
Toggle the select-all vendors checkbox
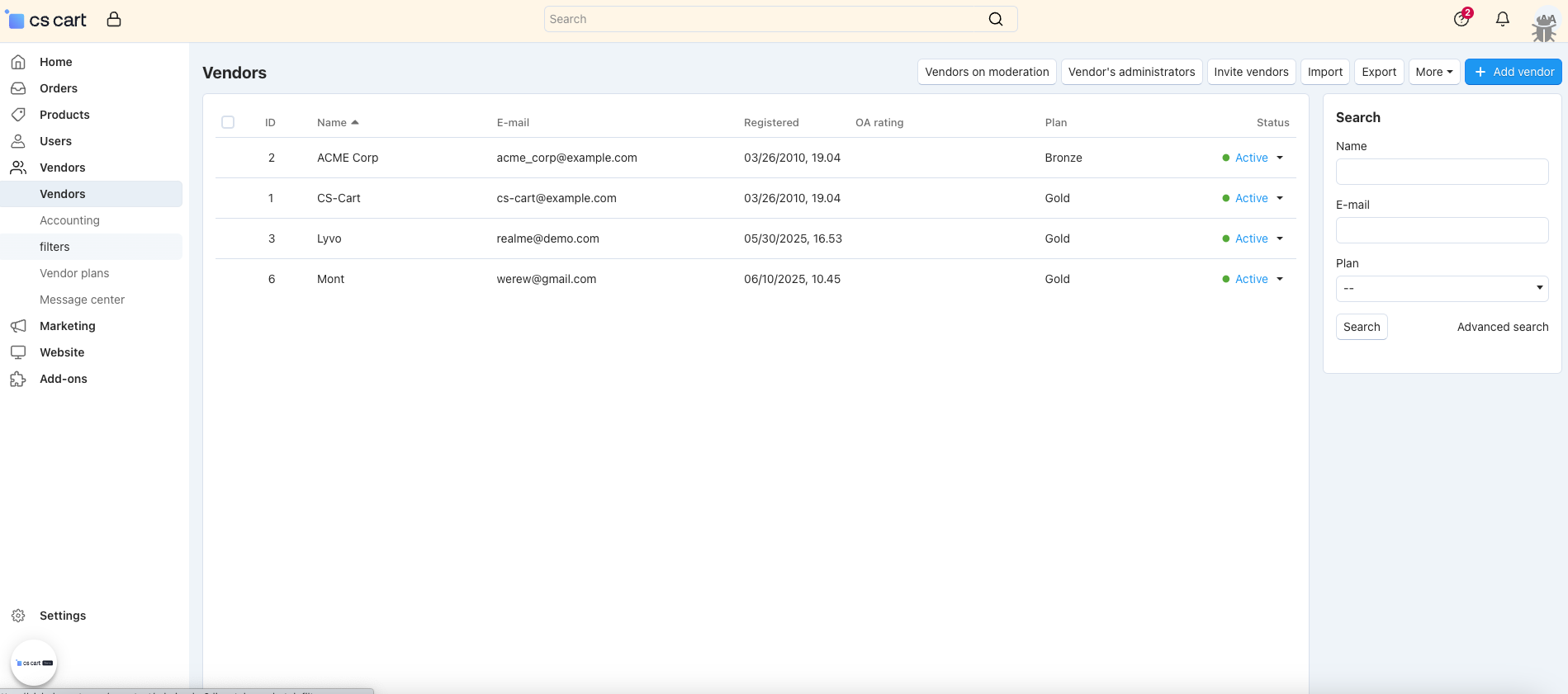[228, 122]
